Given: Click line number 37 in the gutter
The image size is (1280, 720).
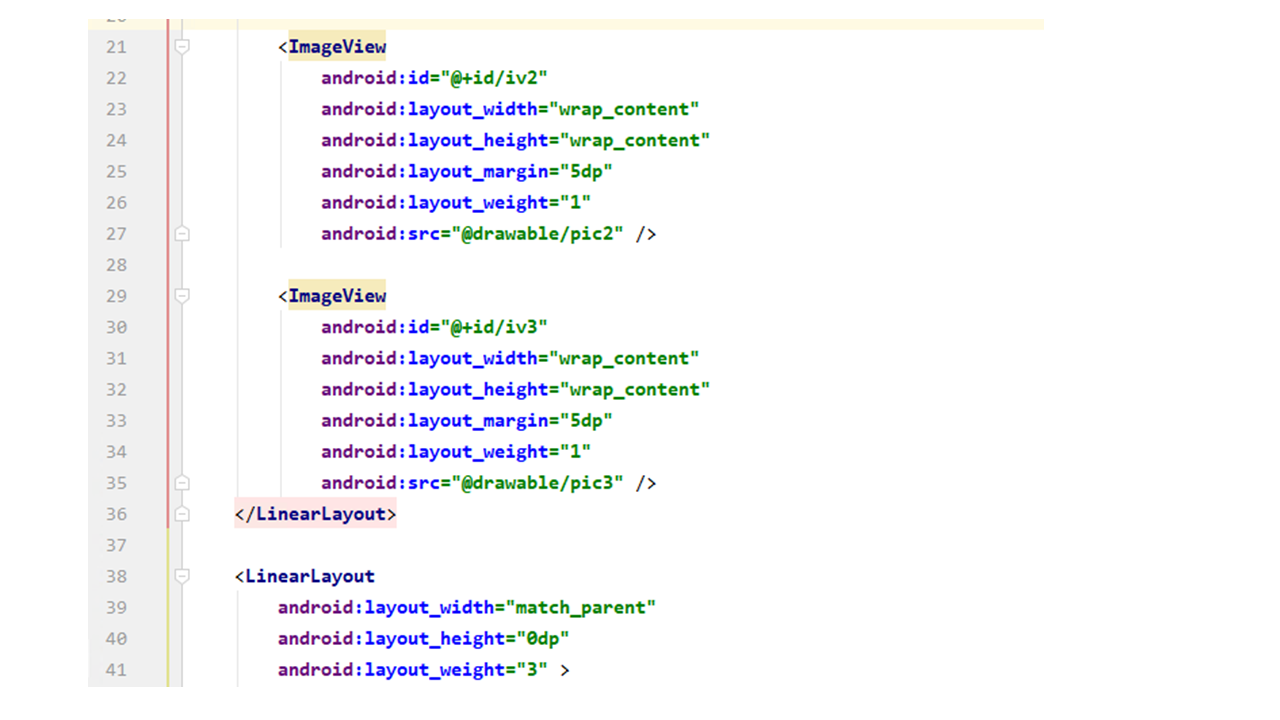Looking at the screenshot, I should tap(116, 545).
